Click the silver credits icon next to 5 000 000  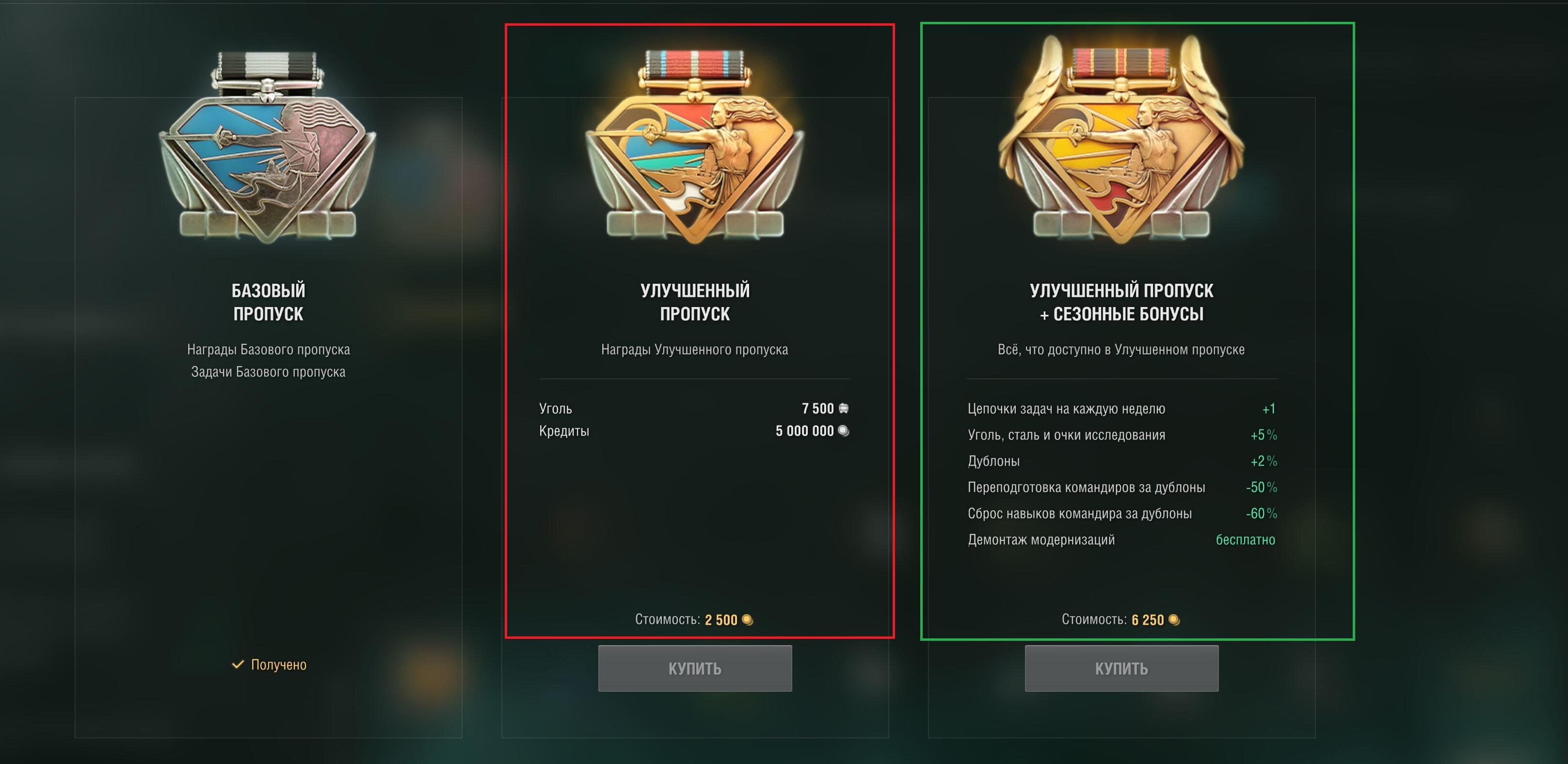click(844, 430)
